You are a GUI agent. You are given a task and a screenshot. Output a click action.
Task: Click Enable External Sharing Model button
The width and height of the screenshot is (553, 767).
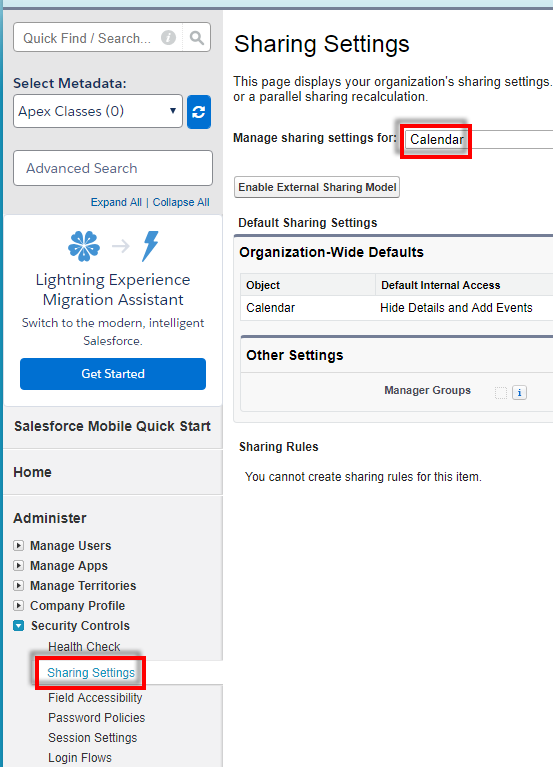pos(317,187)
